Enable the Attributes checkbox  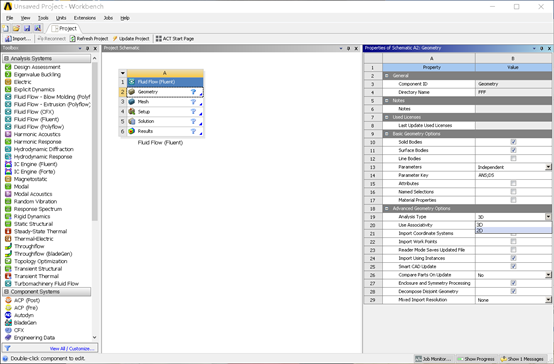tap(513, 183)
